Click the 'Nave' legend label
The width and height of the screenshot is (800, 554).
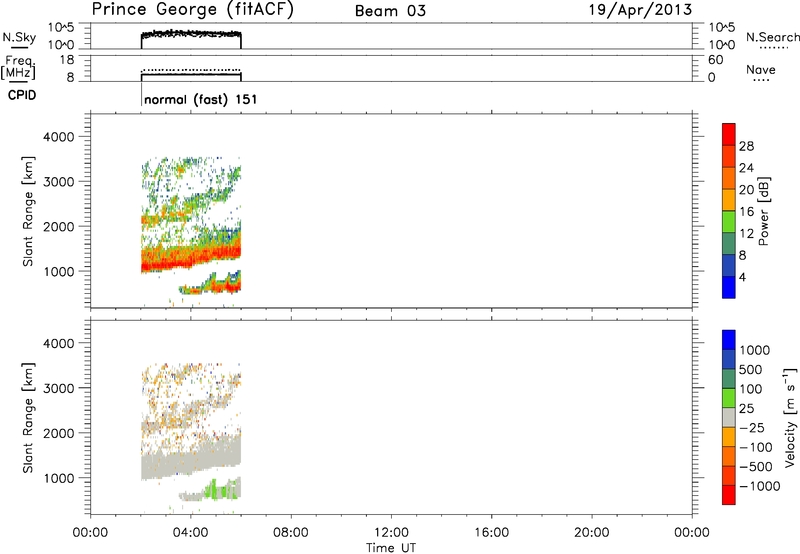tap(760, 70)
